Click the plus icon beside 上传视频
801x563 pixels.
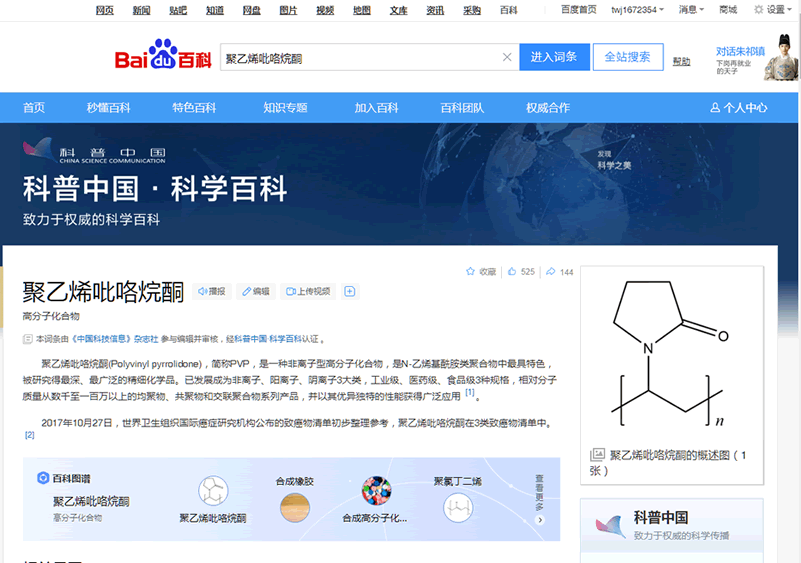pyautogui.click(x=350, y=292)
